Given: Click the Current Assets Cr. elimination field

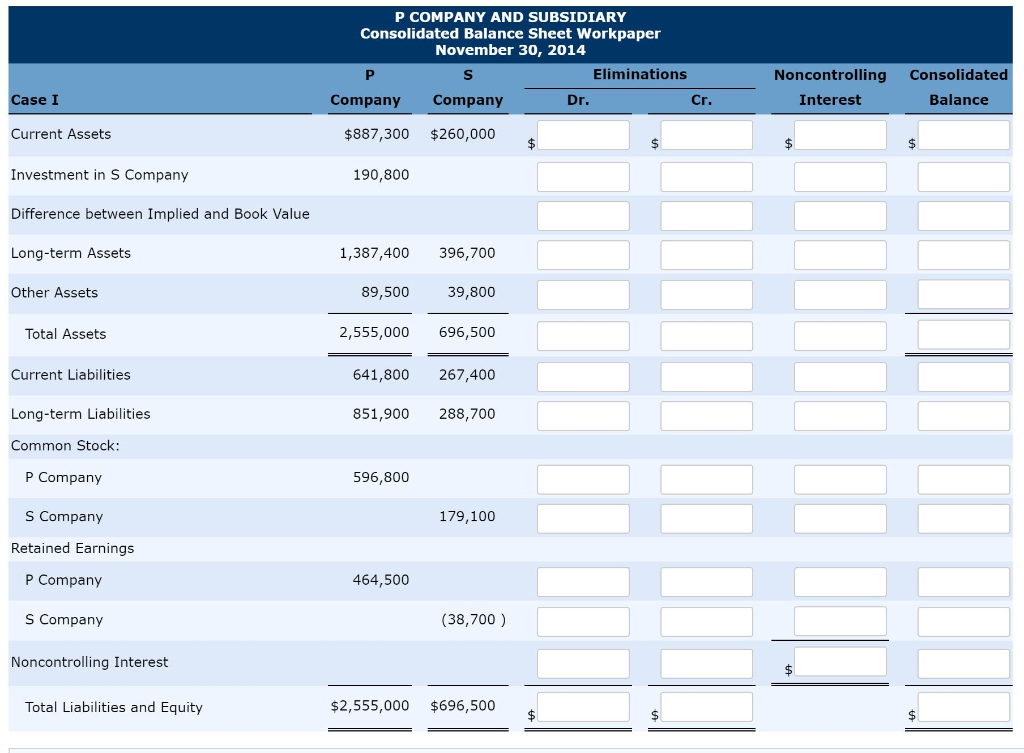Looking at the screenshot, I should 706,134.
